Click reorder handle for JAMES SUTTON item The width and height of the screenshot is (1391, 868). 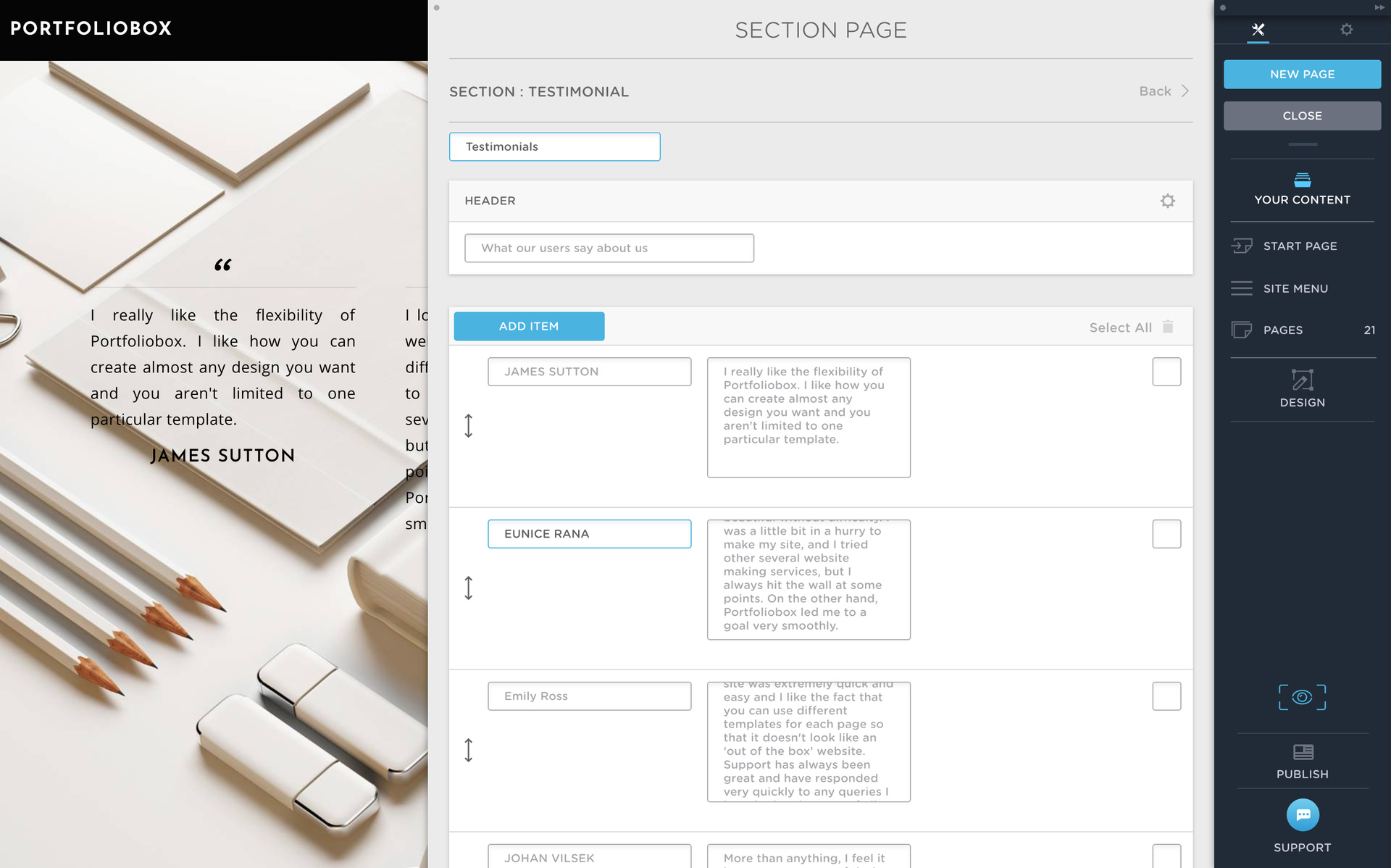468,426
